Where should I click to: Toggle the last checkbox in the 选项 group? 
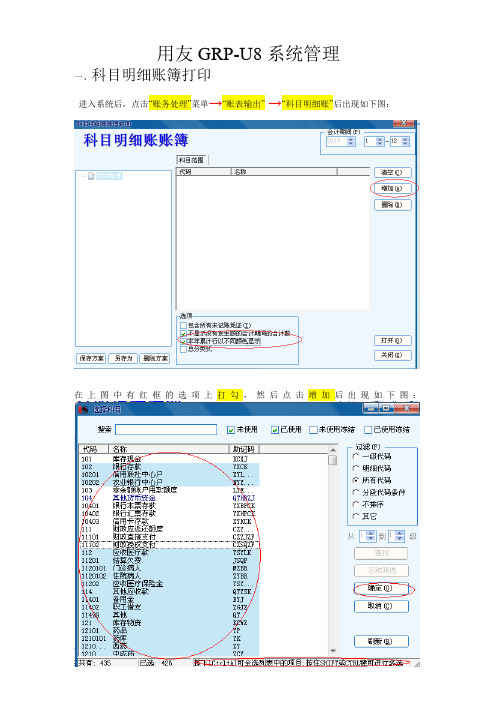point(183,349)
